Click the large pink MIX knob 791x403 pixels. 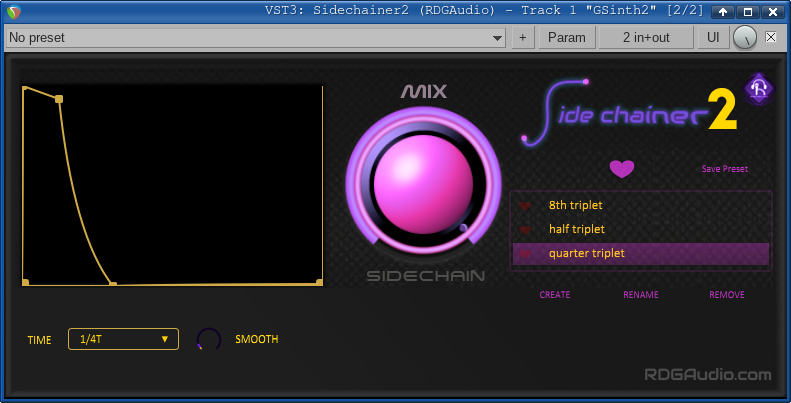423,184
